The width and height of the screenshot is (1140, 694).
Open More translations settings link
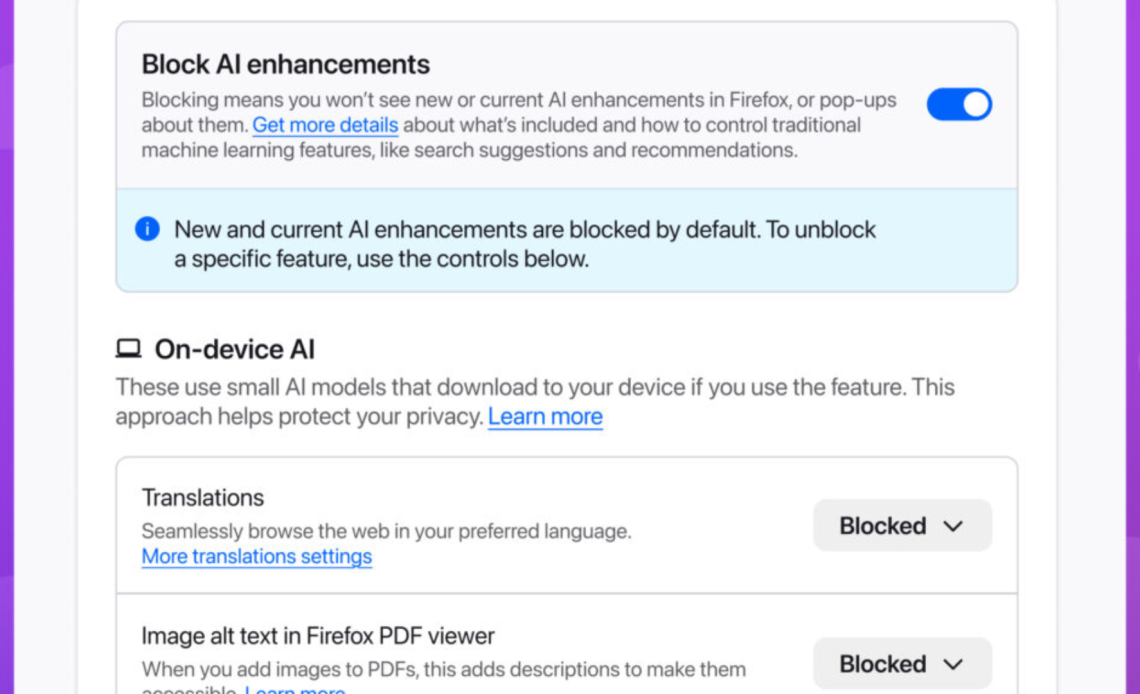click(x=257, y=556)
